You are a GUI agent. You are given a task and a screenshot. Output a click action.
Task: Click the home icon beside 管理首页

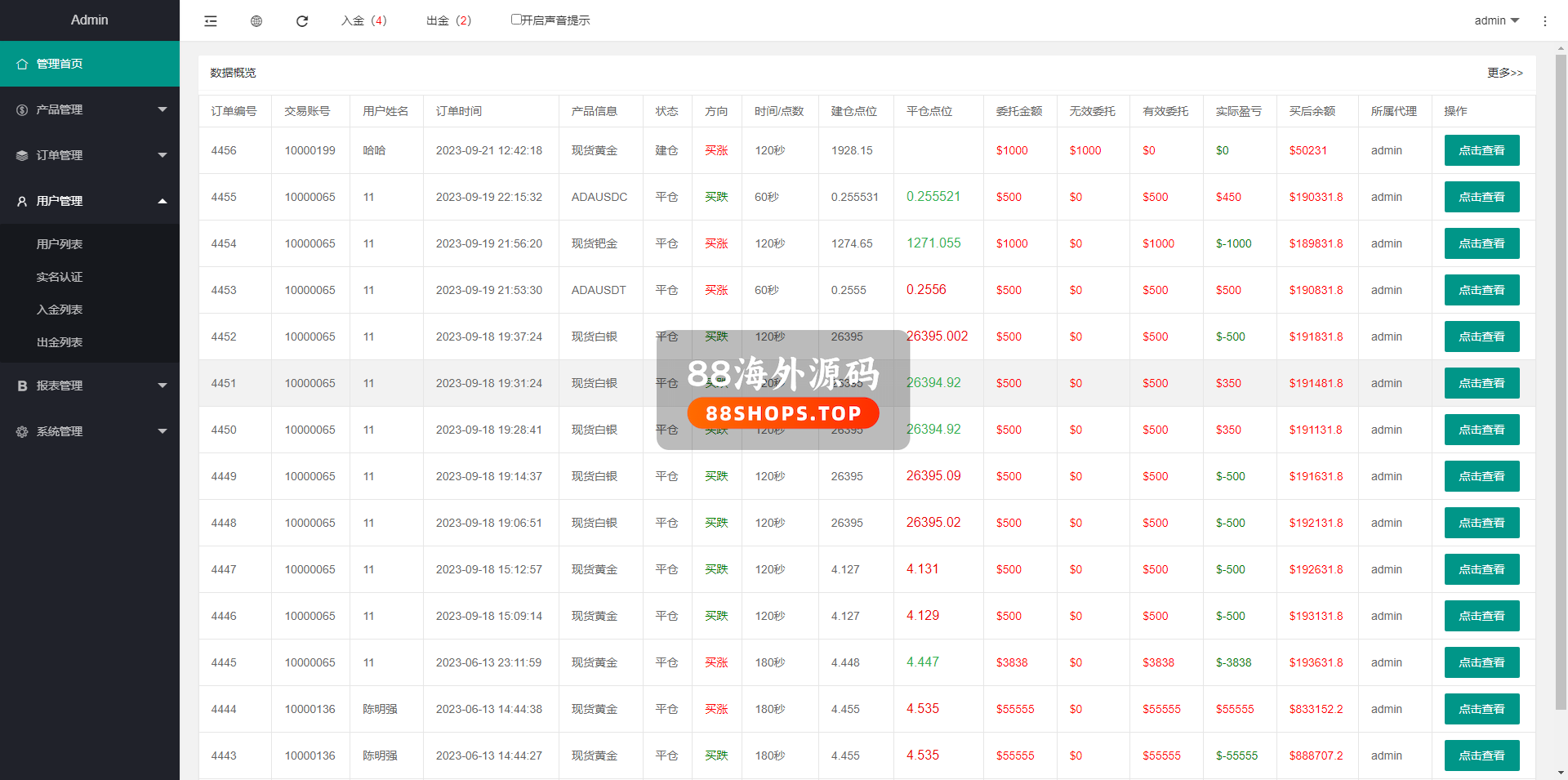[22, 64]
